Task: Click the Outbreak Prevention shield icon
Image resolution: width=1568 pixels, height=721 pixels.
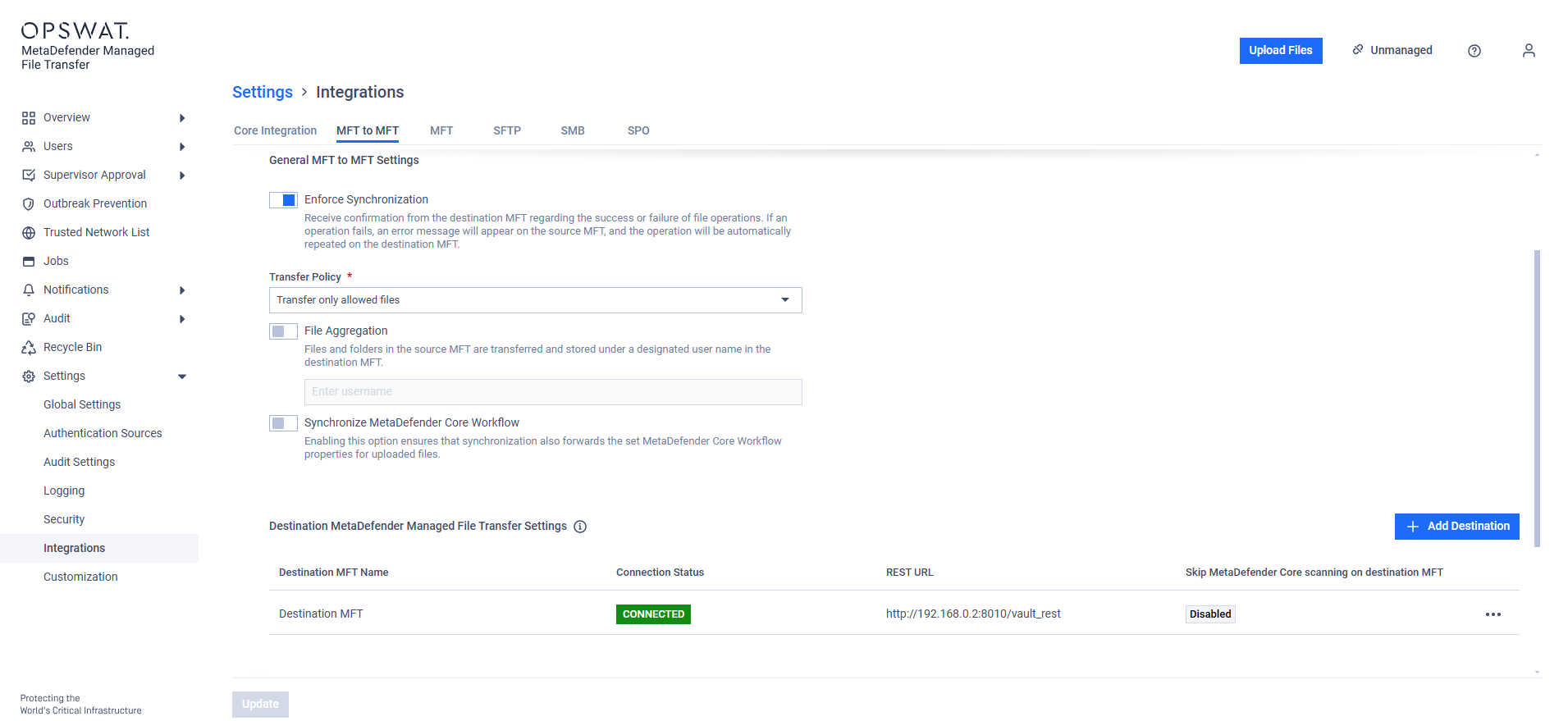Action: click(29, 204)
